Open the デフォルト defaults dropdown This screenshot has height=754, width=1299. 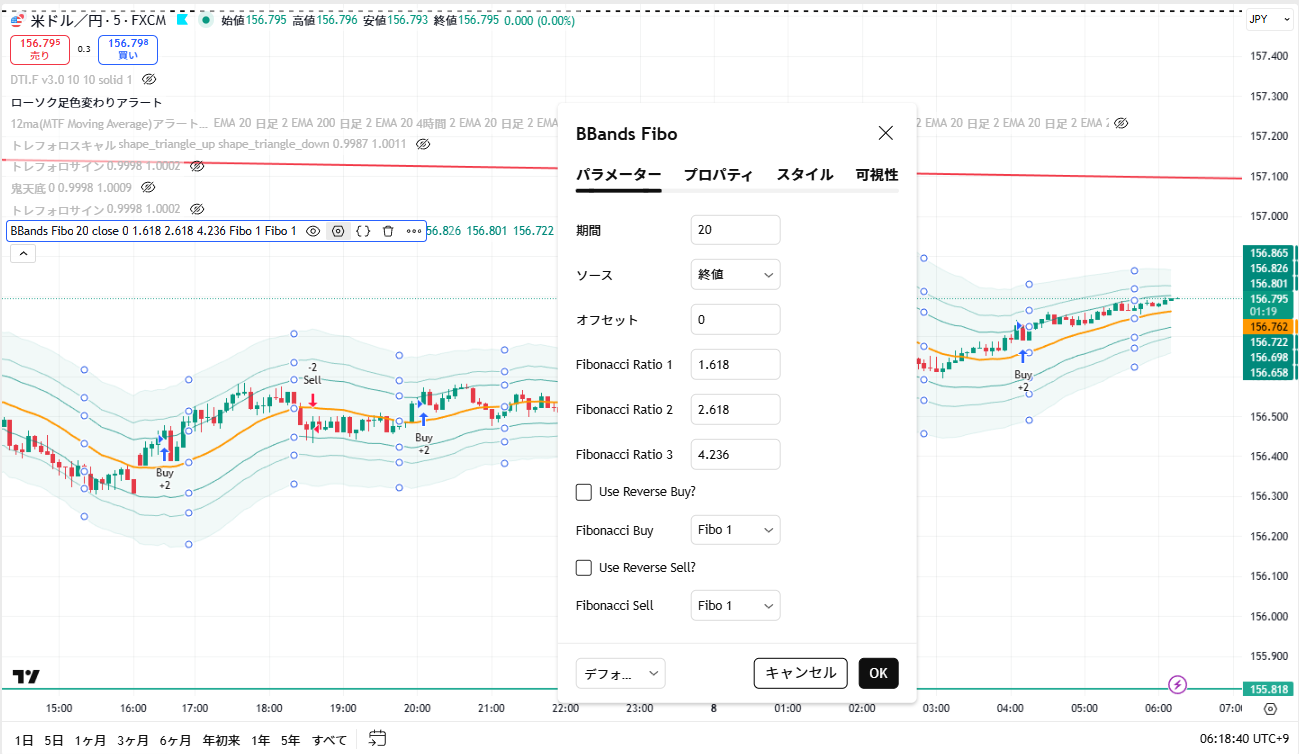(x=620, y=673)
